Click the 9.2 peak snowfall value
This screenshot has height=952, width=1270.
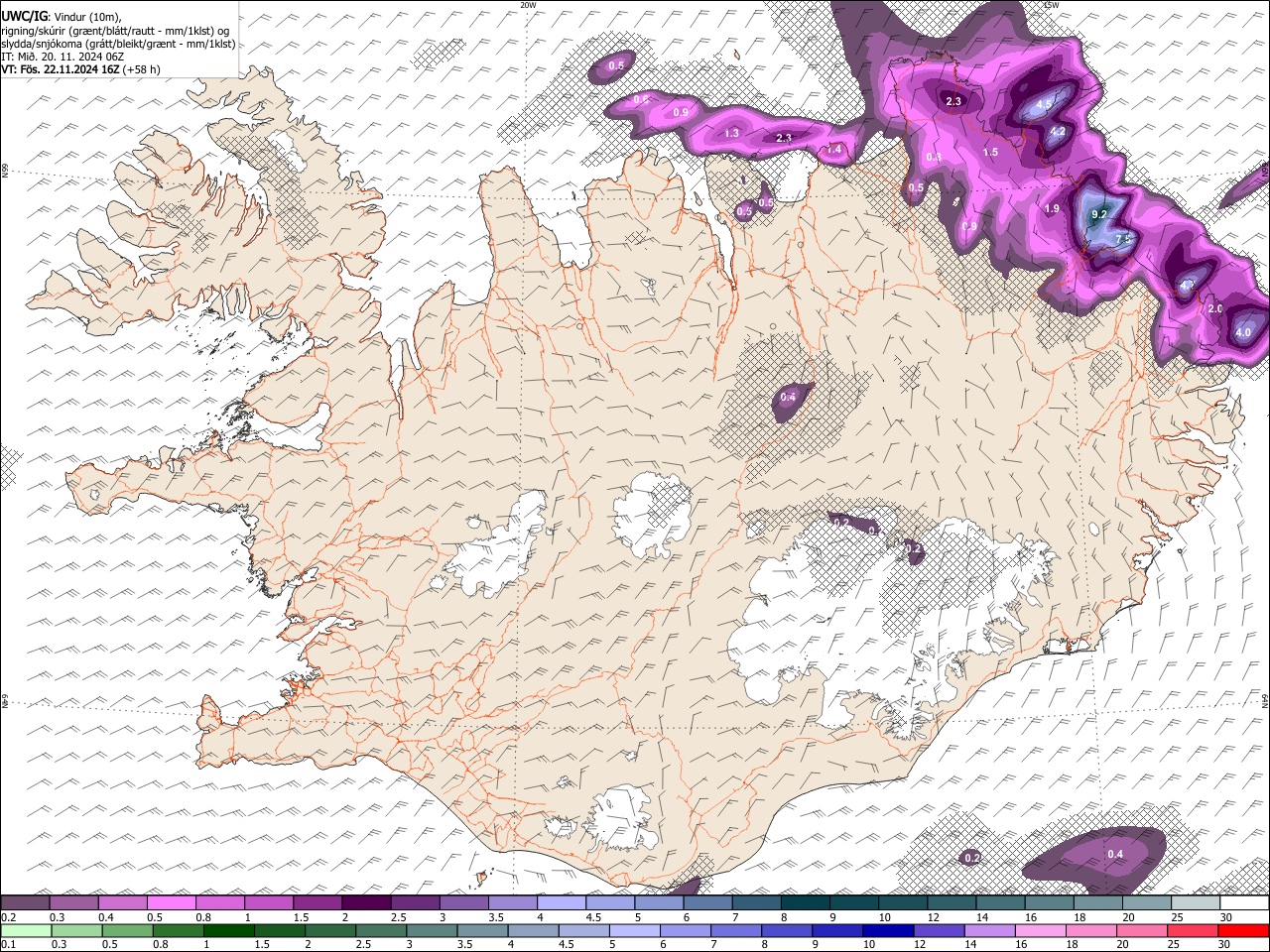(x=1098, y=214)
